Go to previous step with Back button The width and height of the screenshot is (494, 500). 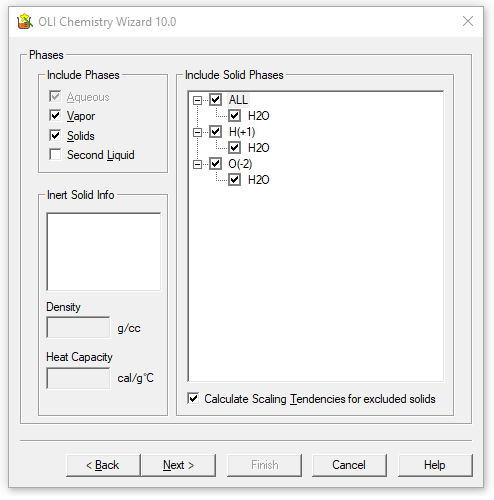103,465
